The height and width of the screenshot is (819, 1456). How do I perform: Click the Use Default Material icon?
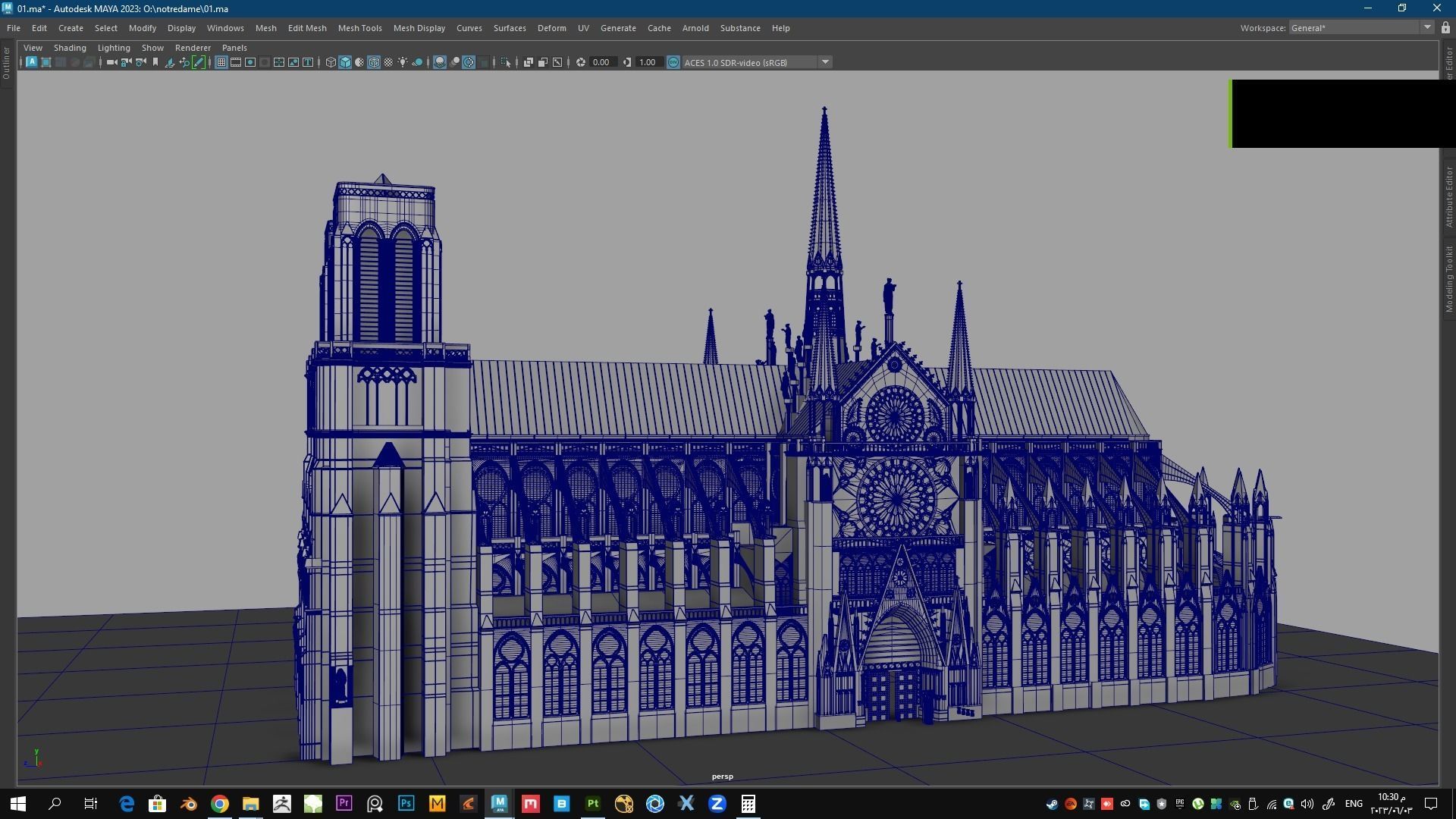click(359, 62)
